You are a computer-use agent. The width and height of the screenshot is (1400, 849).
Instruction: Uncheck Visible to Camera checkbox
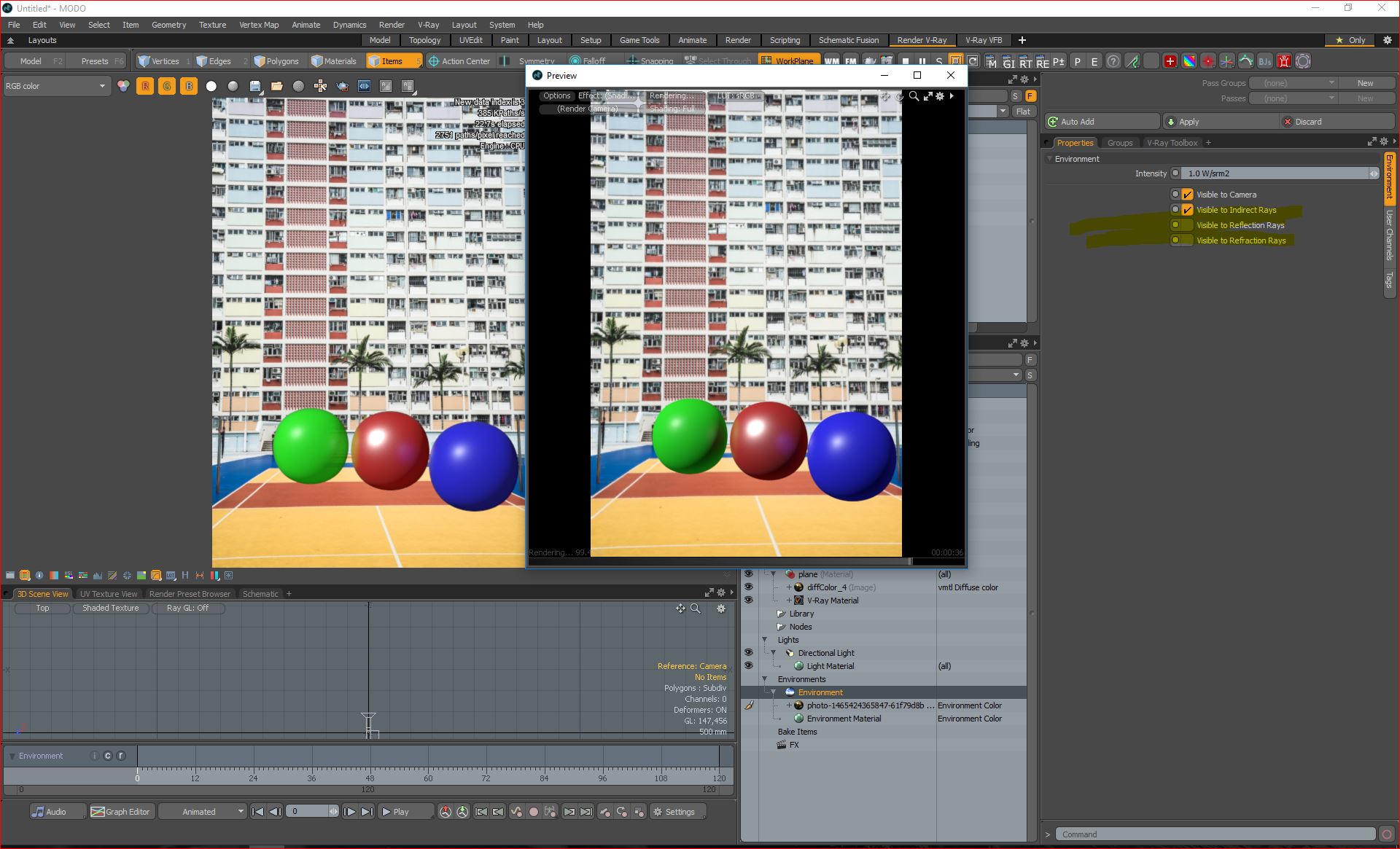coord(1188,195)
